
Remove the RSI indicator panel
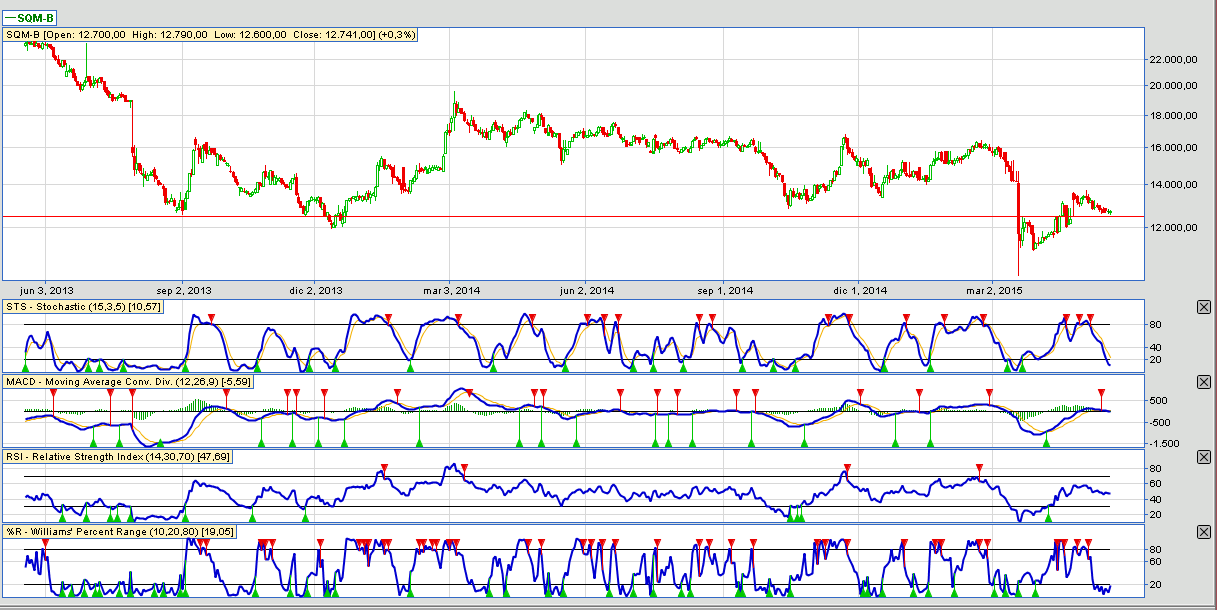tap(1203, 457)
